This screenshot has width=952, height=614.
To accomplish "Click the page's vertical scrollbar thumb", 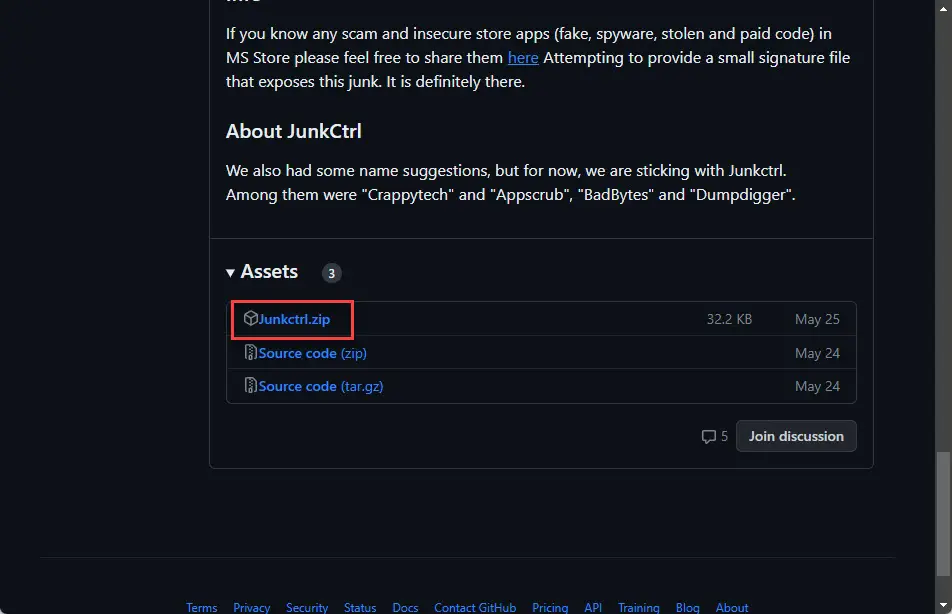I will (x=943, y=513).
